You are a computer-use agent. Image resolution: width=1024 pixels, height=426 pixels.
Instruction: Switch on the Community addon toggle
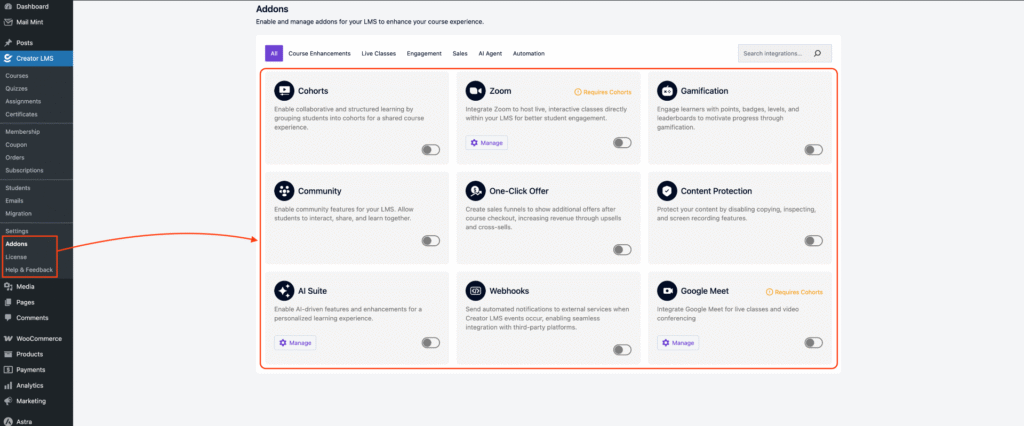coord(430,241)
